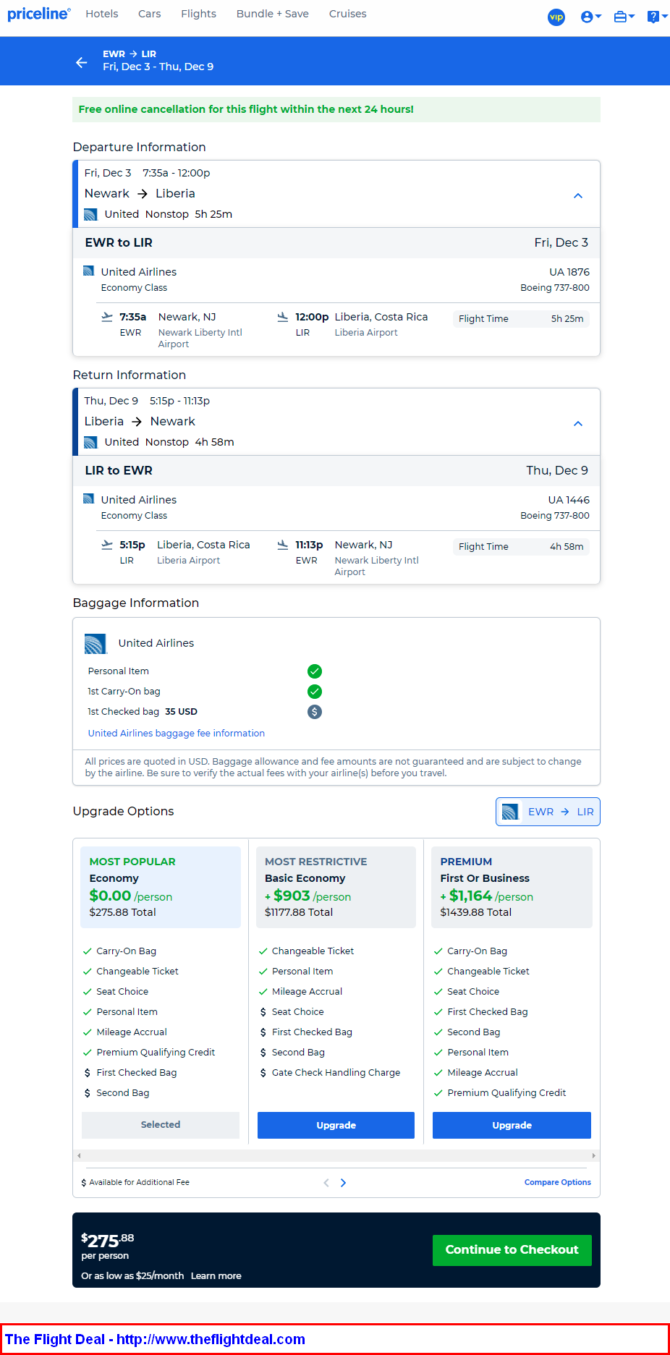
Task: Click the help question mark icon
Action: tap(653, 17)
